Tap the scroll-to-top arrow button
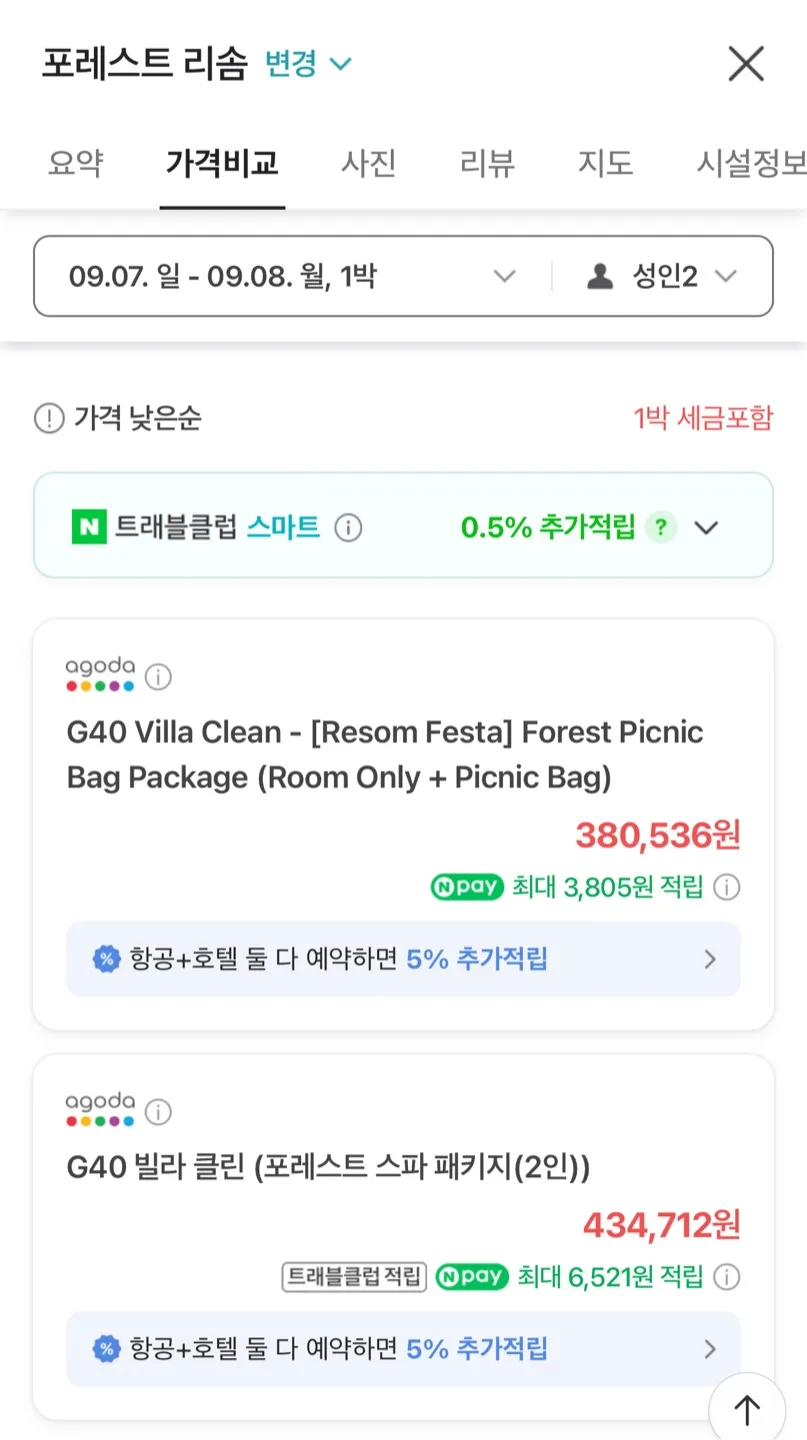Screen dimensions: 807x1440 [x=747, y=1410]
